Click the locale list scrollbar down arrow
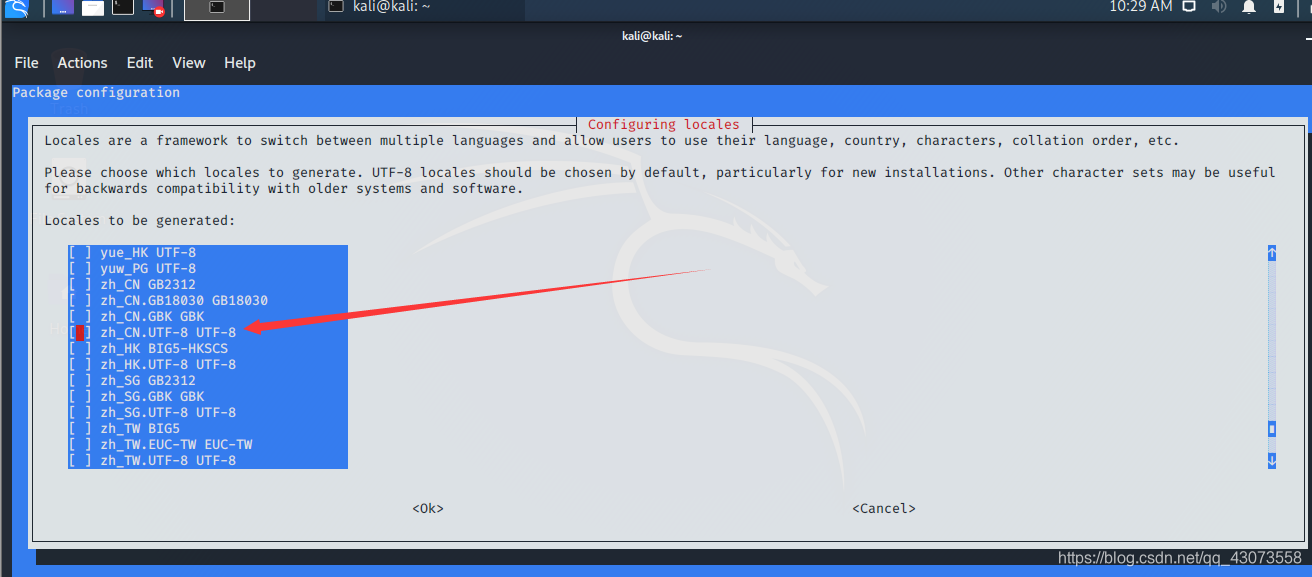Viewport: 1312px width, 577px height. point(1272,461)
